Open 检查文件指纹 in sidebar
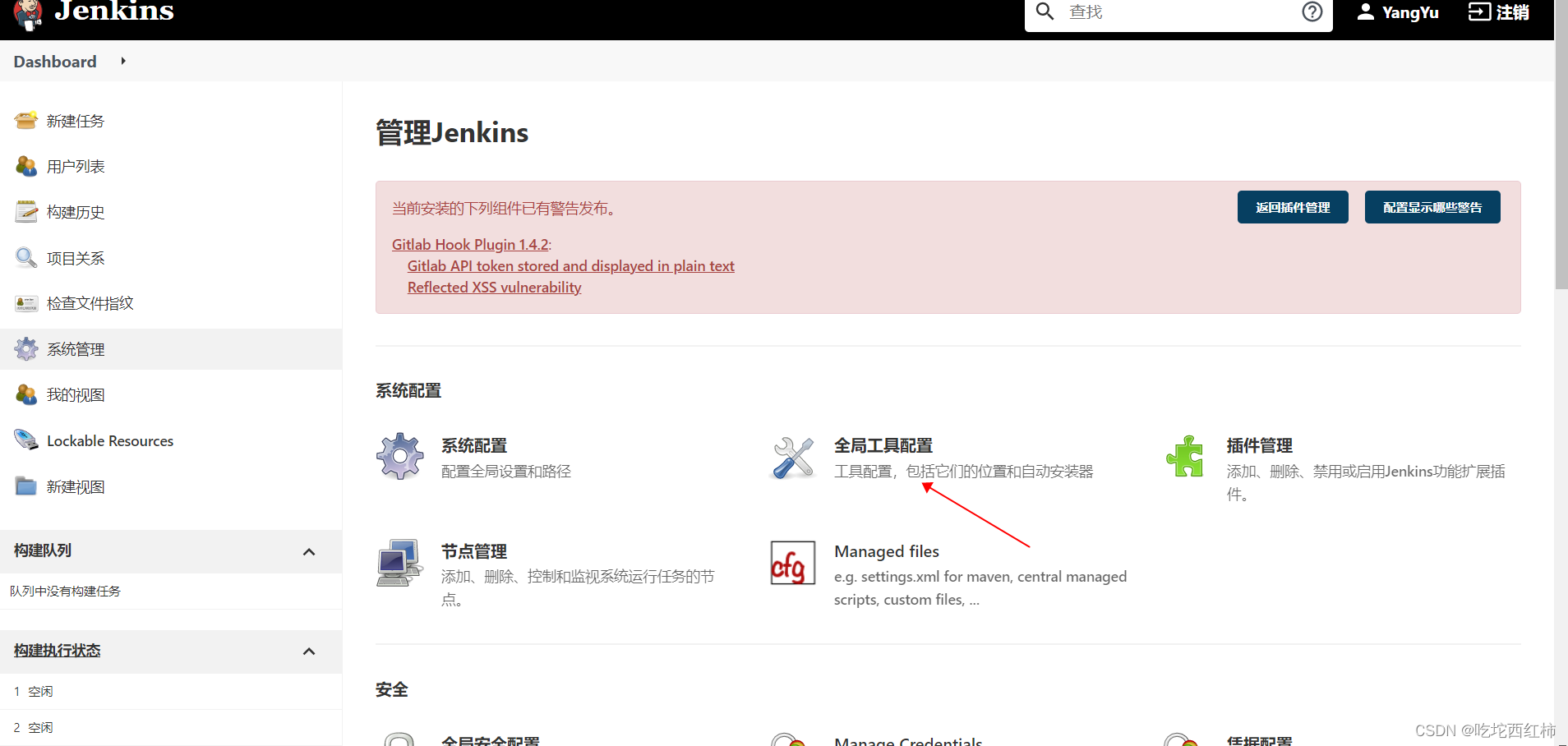This screenshot has width=1568, height=746. tap(90, 303)
